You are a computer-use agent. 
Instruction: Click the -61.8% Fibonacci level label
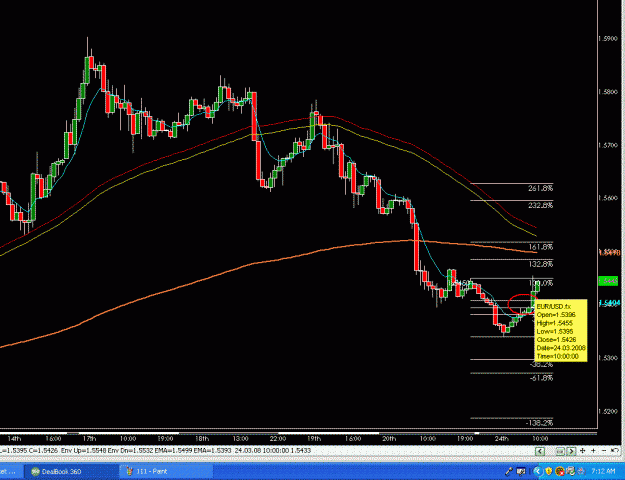541,378
